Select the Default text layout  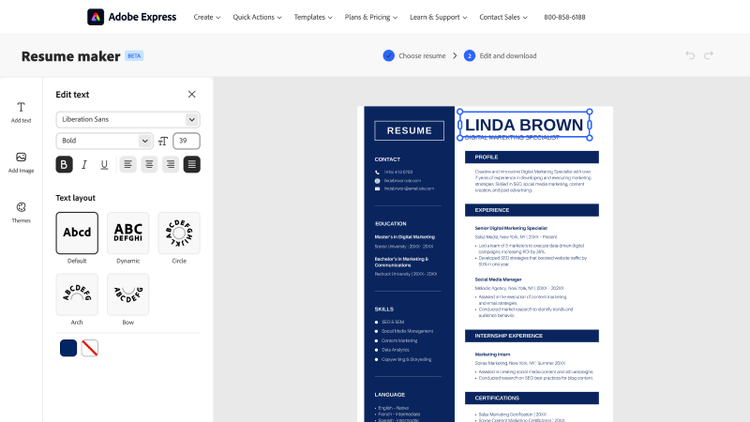click(x=77, y=233)
